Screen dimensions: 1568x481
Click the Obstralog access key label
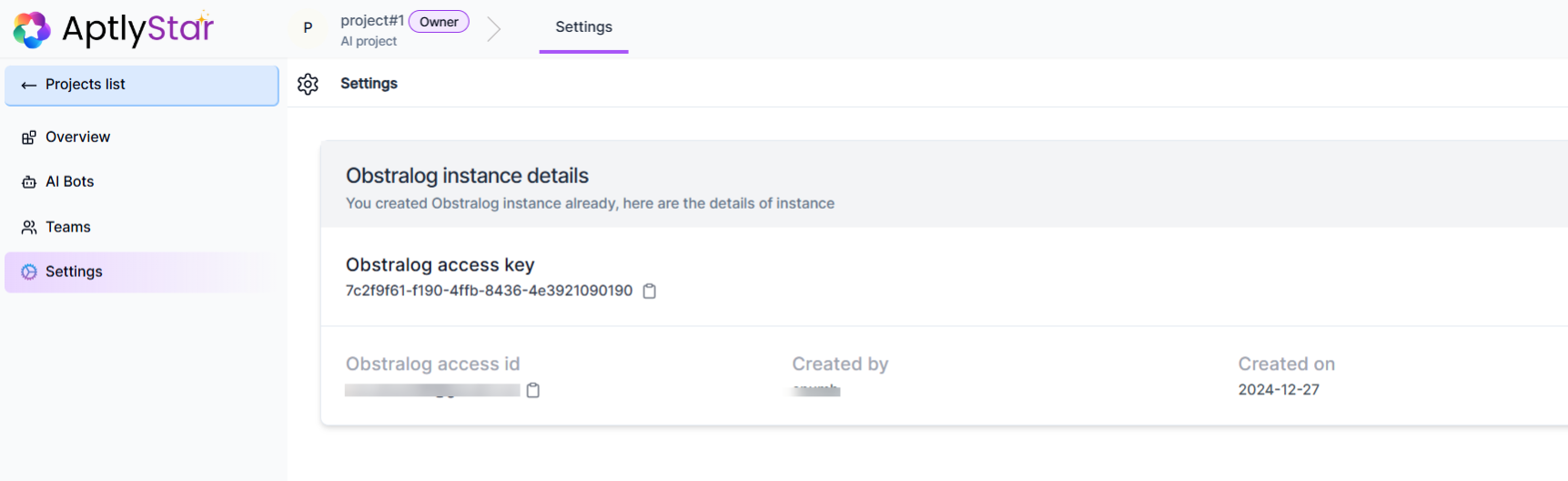point(440,264)
